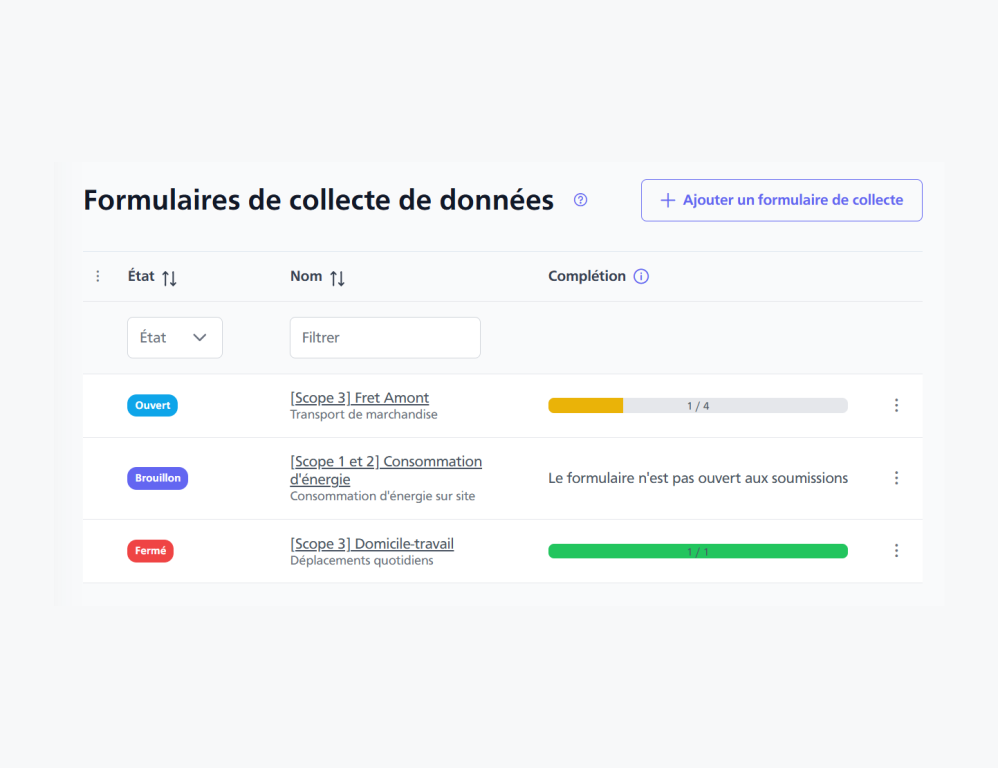
Task: Open help icon beside page title
Action: 580,200
